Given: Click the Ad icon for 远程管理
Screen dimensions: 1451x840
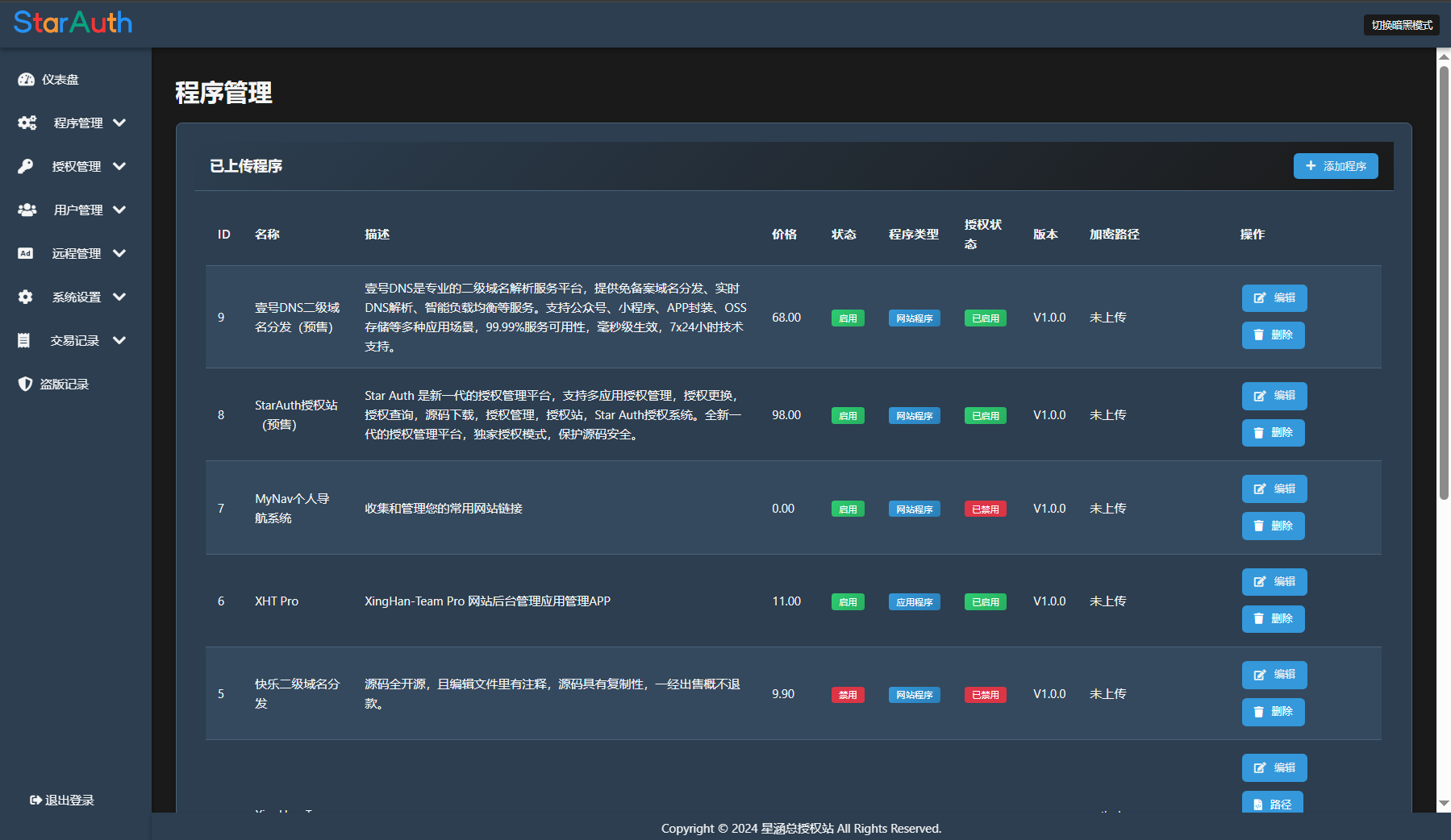Looking at the screenshot, I should 26,253.
